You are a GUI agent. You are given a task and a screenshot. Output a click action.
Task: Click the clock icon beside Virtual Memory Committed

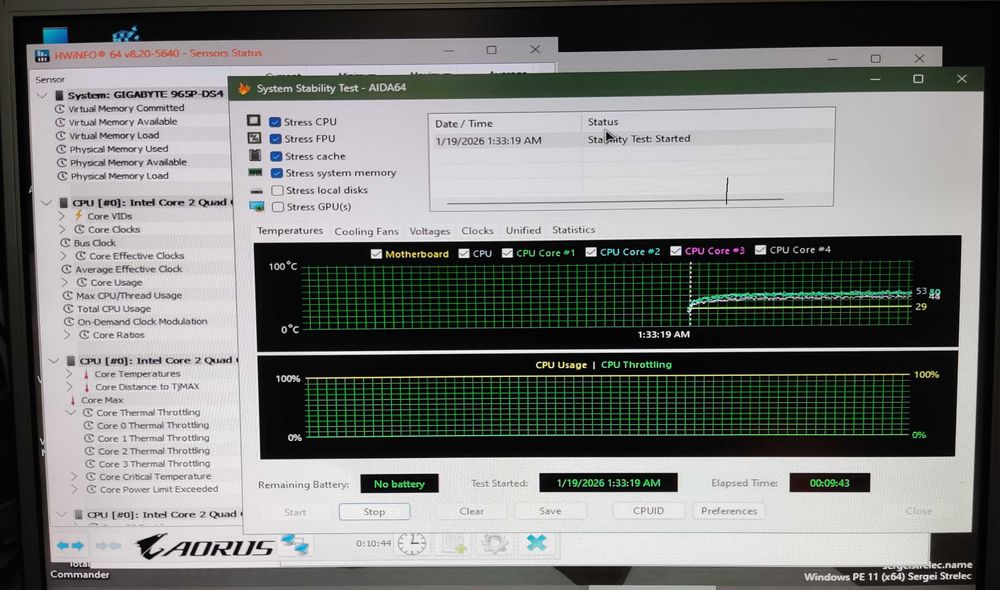[61, 108]
